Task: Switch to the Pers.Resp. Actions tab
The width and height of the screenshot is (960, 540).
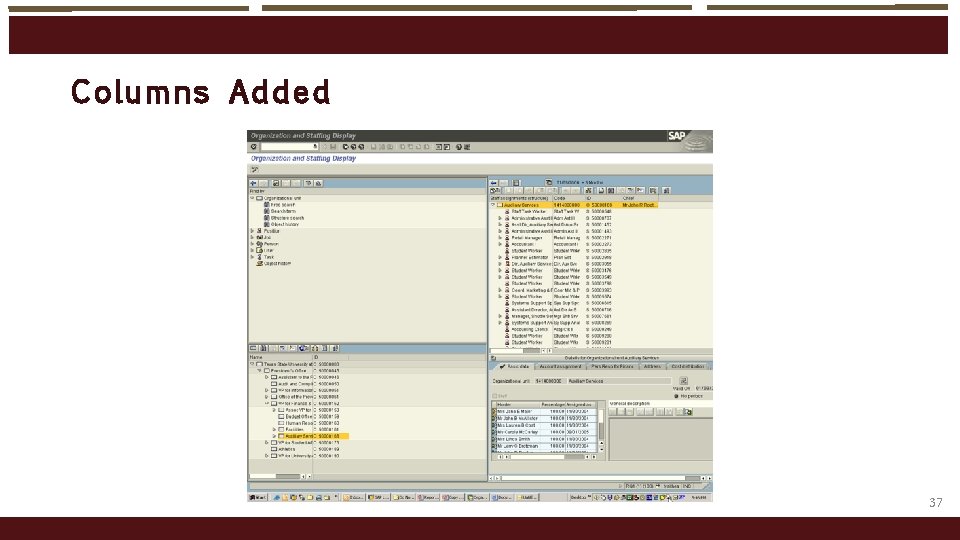Action: (x=612, y=367)
